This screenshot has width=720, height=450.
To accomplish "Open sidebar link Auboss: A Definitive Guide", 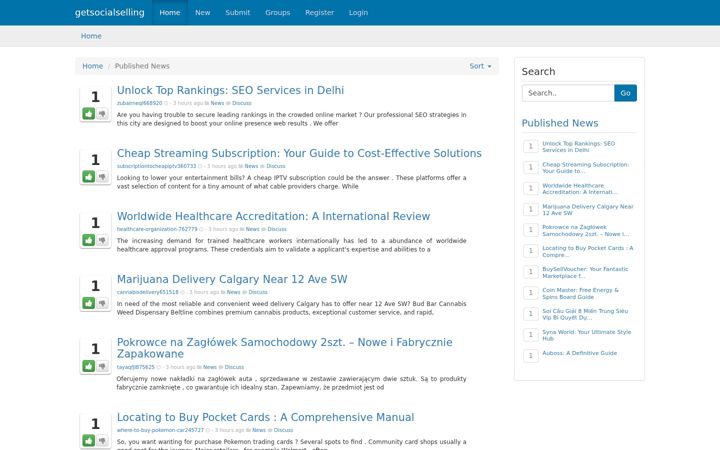I will point(579,353).
